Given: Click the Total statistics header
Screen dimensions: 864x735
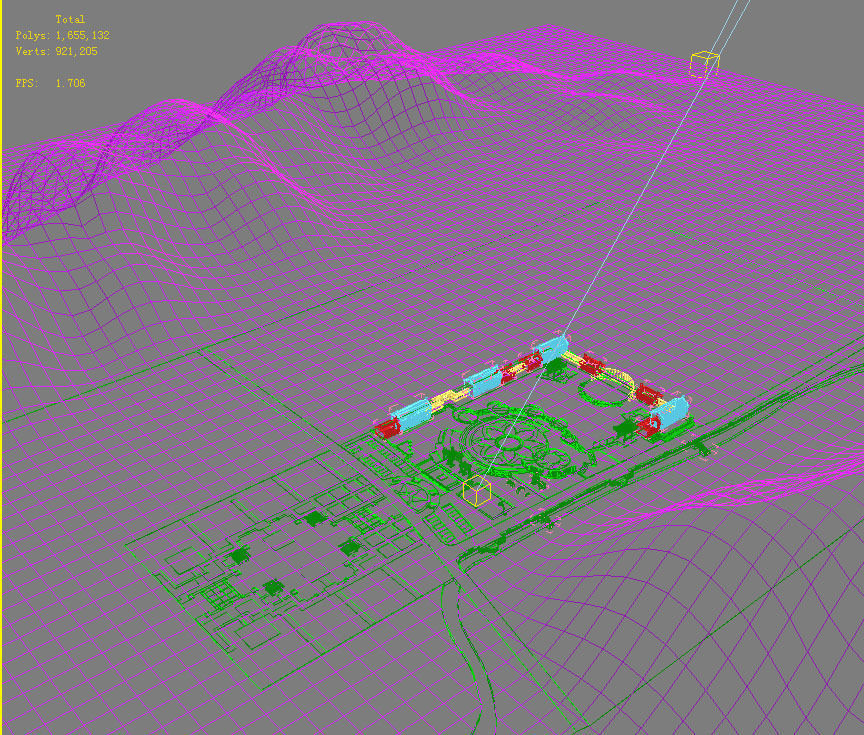Looking at the screenshot, I should (70, 19).
